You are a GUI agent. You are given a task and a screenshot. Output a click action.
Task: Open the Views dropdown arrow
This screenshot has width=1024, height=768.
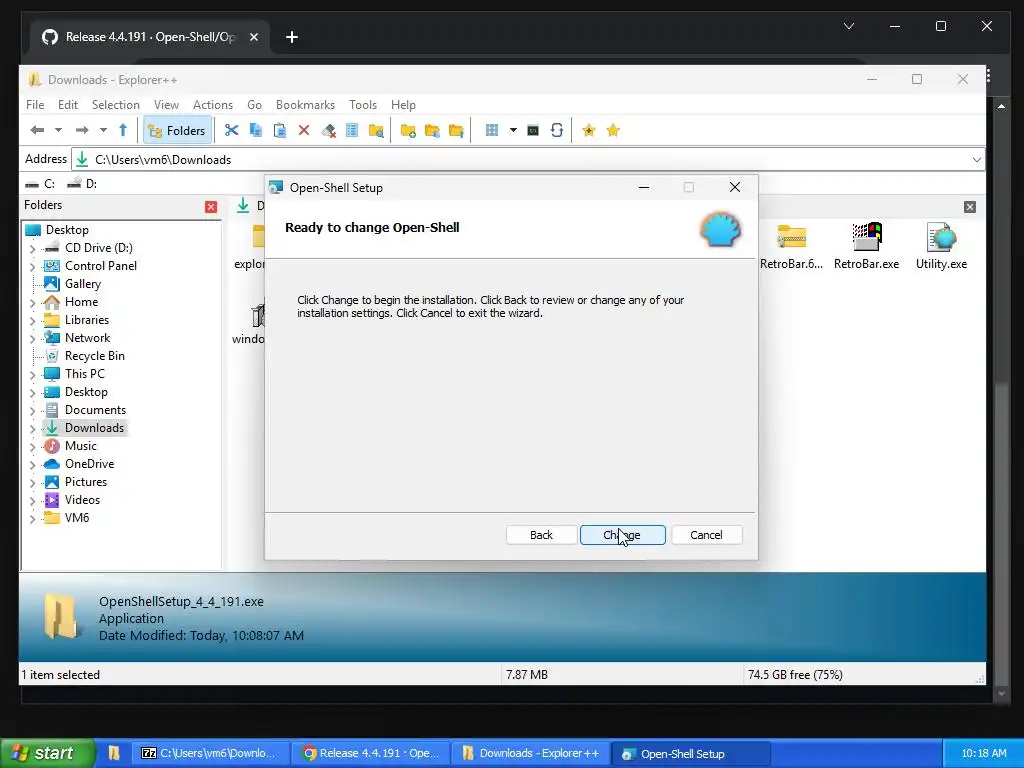click(x=513, y=130)
